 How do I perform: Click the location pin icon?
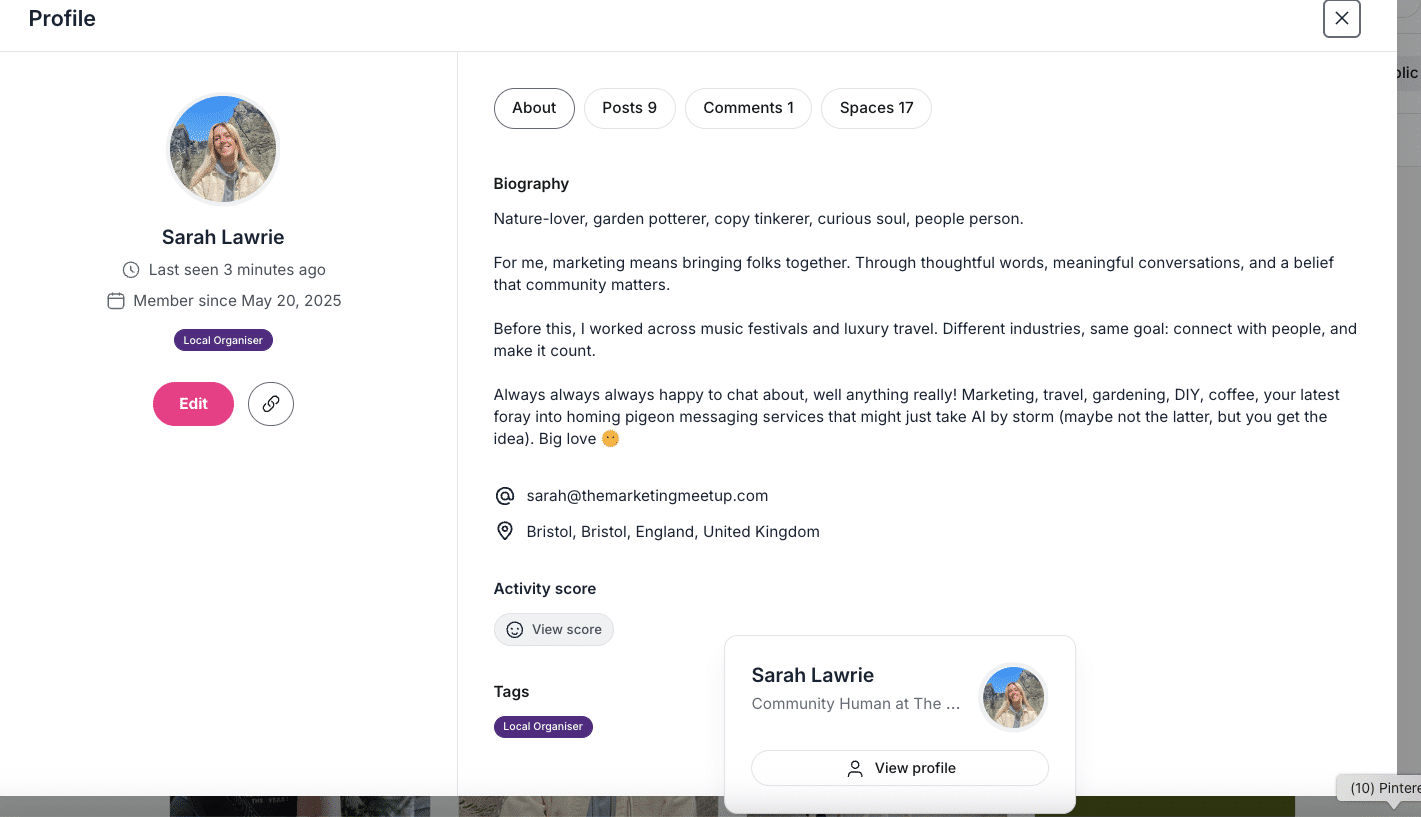pos(505,532)
